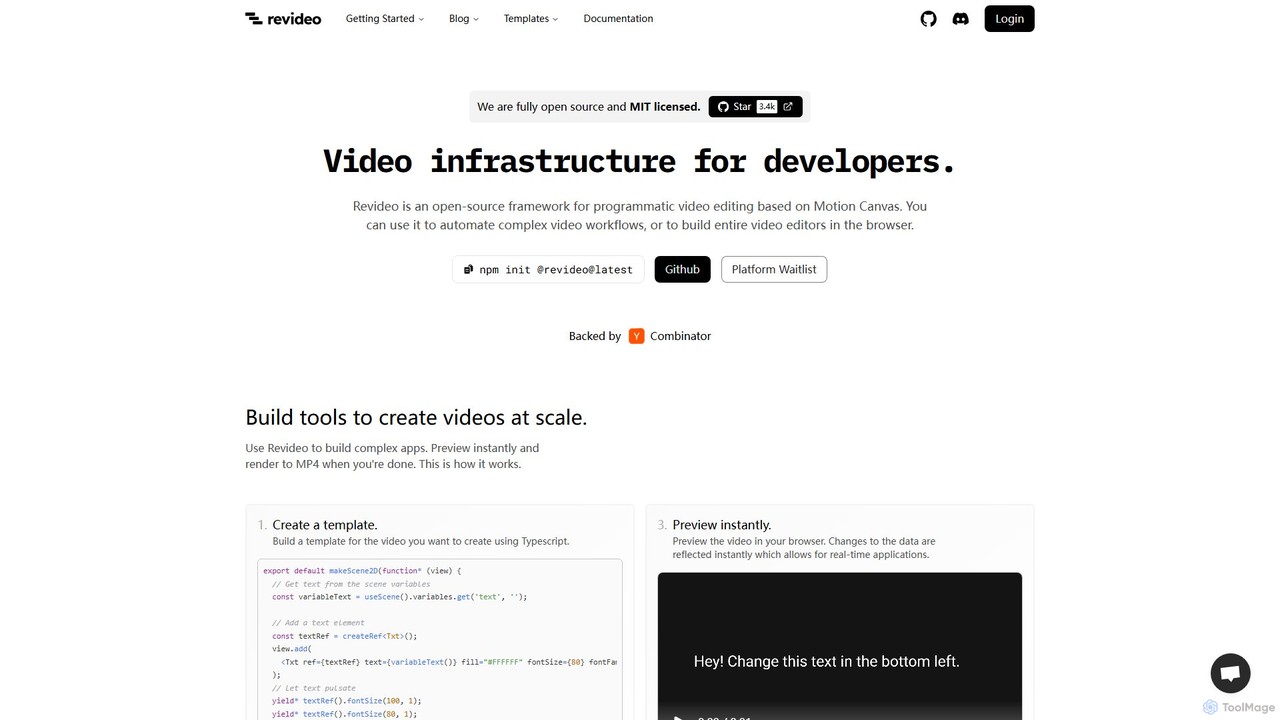Join the Platform Waitlist
The image size is (1280, 720).
pos(774,269)
